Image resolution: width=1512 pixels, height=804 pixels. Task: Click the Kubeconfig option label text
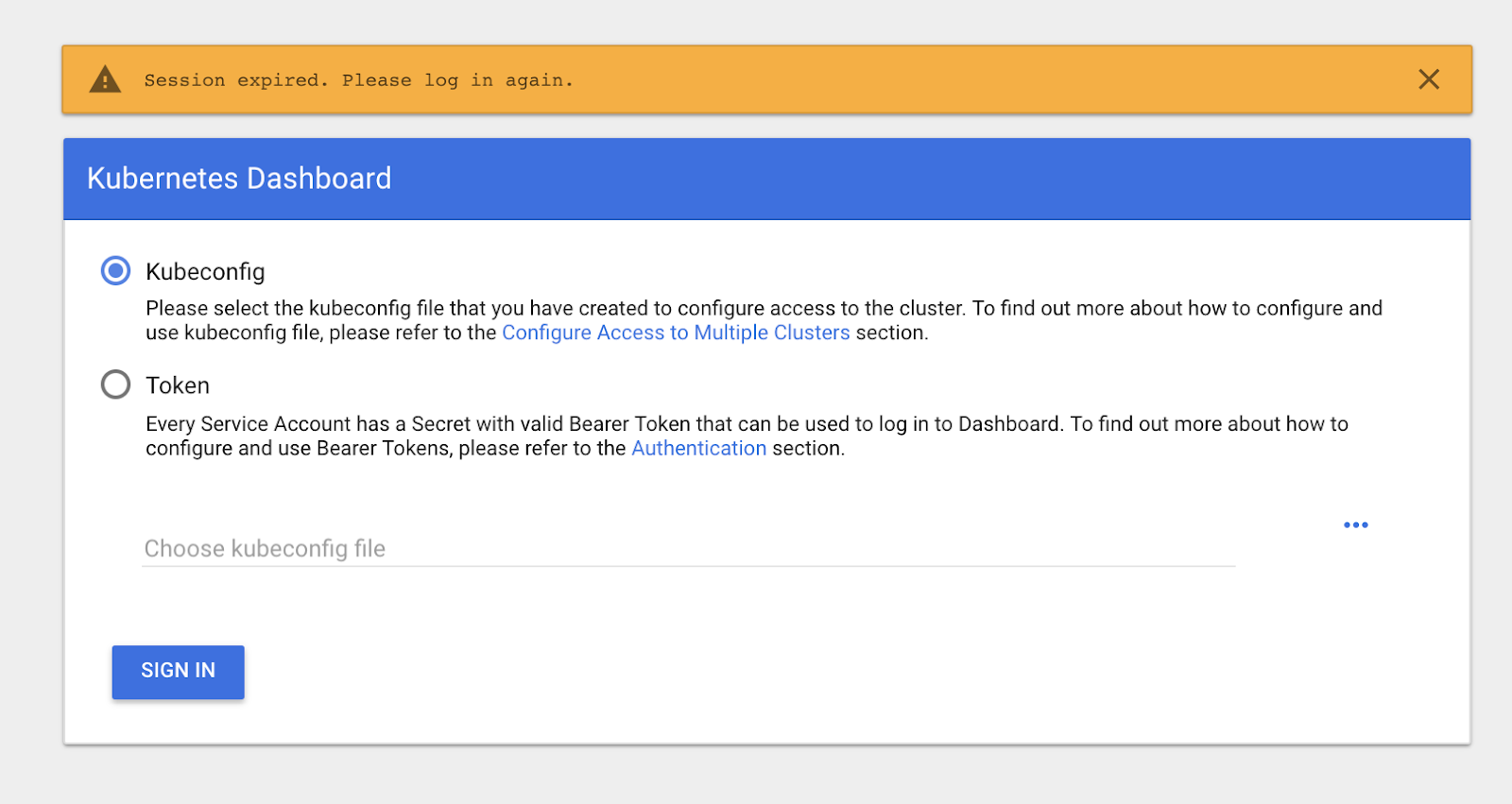(205, 272)
